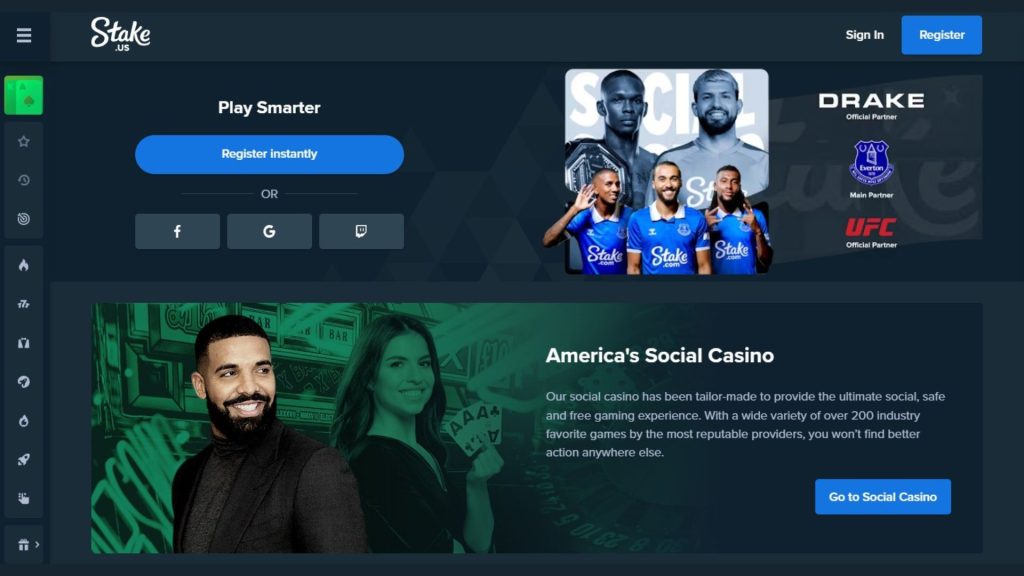Open Recent history clock icon
1024x576 pixels.
[24, 180]
